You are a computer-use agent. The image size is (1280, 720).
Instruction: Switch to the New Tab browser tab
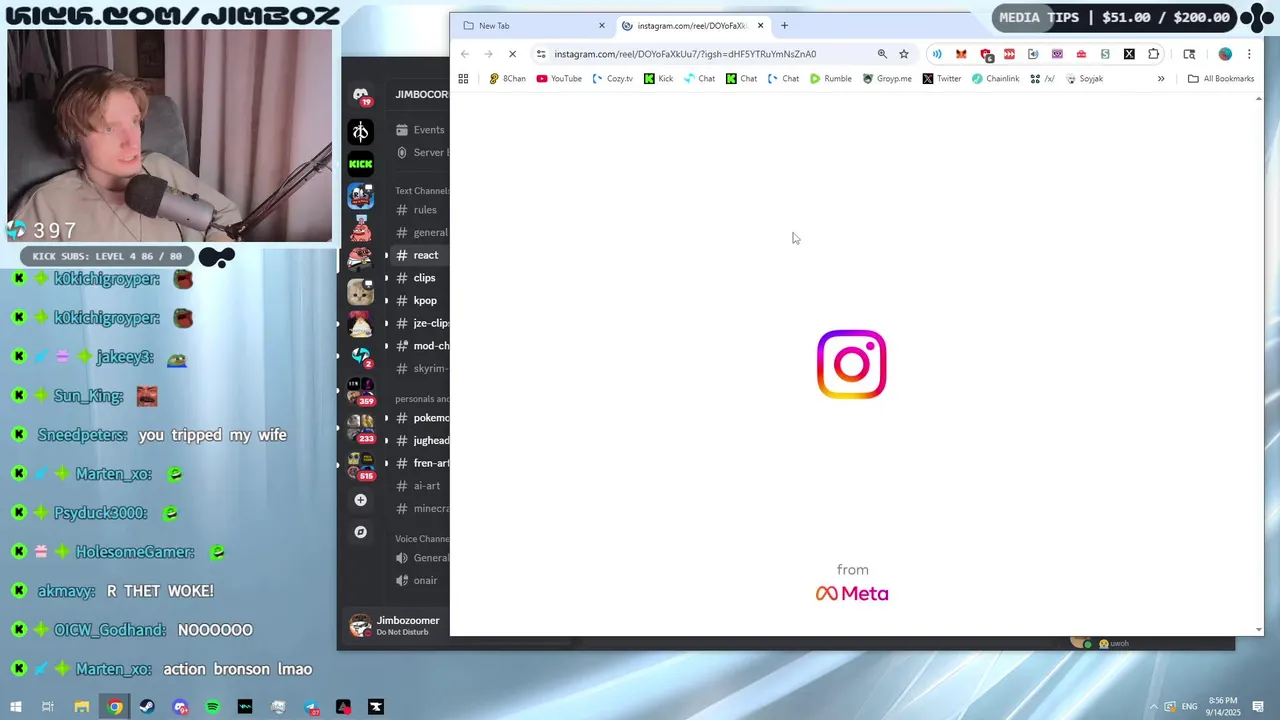click(531, 26)
